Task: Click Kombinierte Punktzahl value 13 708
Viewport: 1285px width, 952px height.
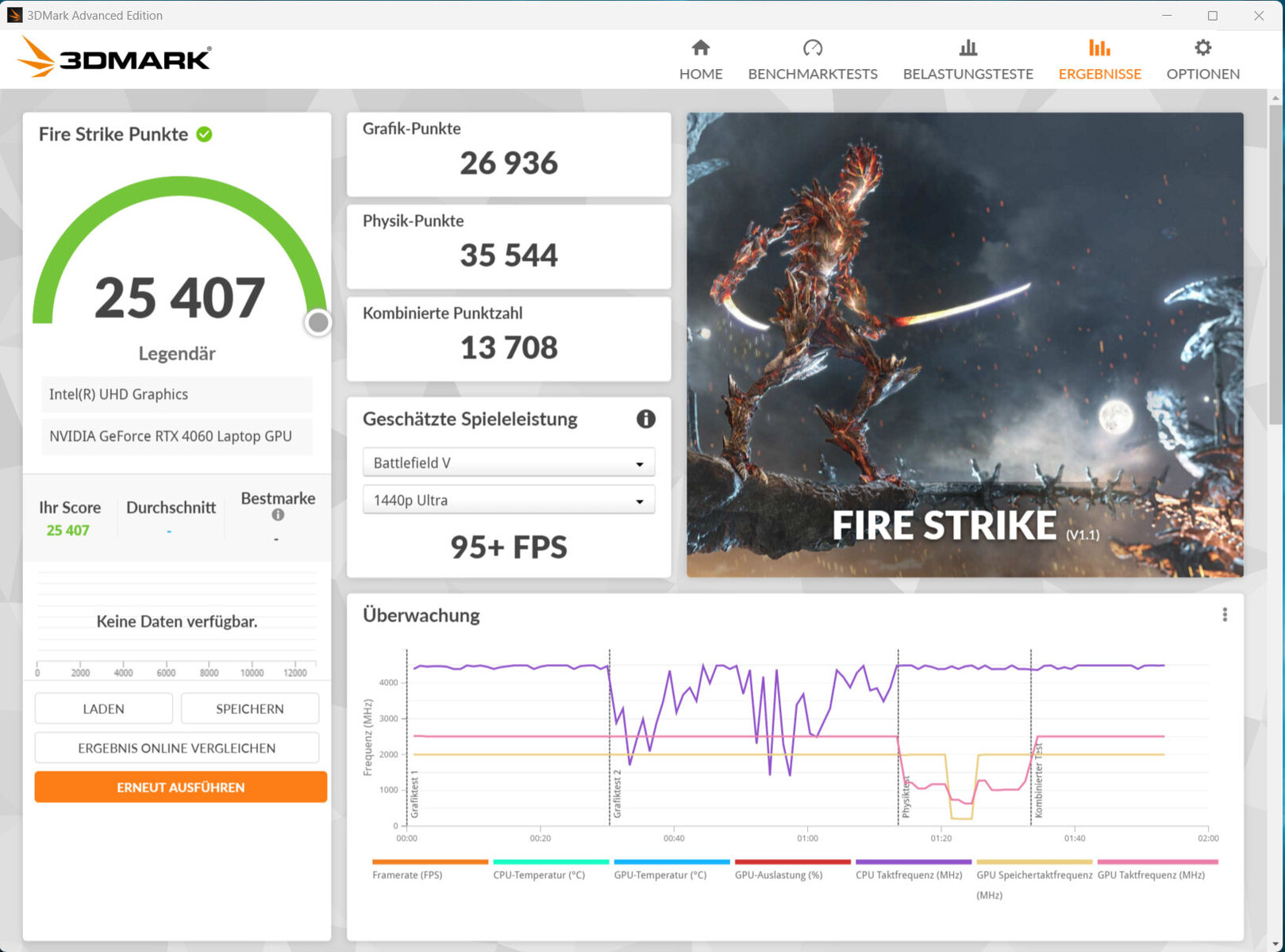Action: [x=509, y=347]
